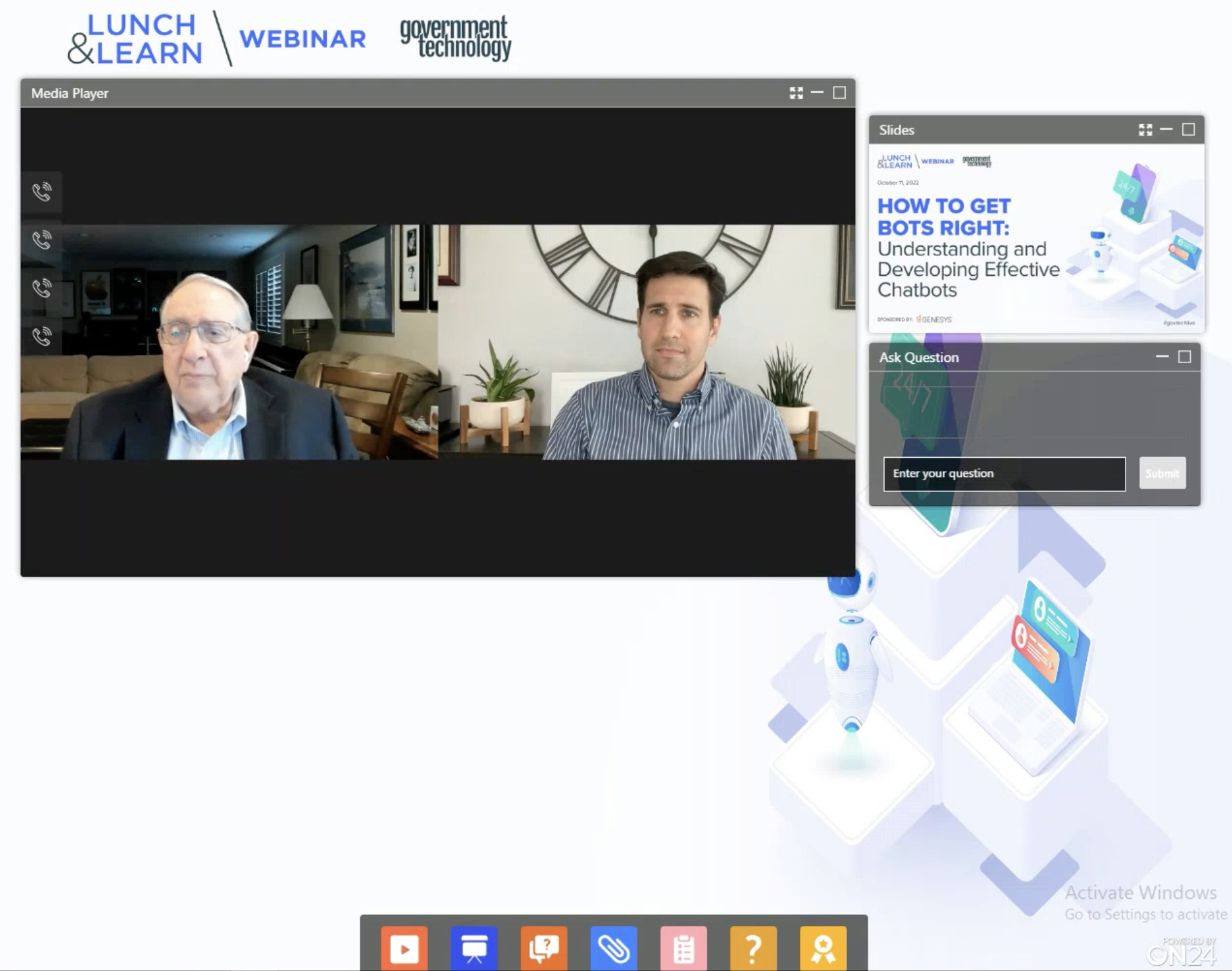Click the second phone call icon
The height and width of the screenshot is (971, 1232).
pos(42,239)
